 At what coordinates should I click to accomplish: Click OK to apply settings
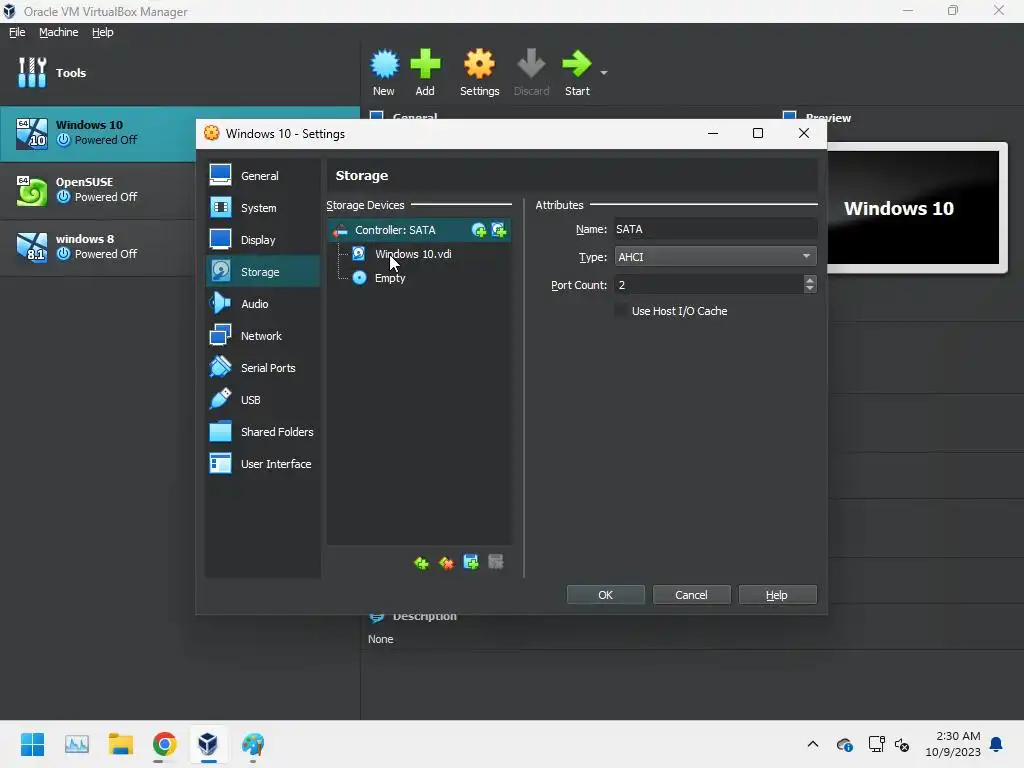coord(605,595)
